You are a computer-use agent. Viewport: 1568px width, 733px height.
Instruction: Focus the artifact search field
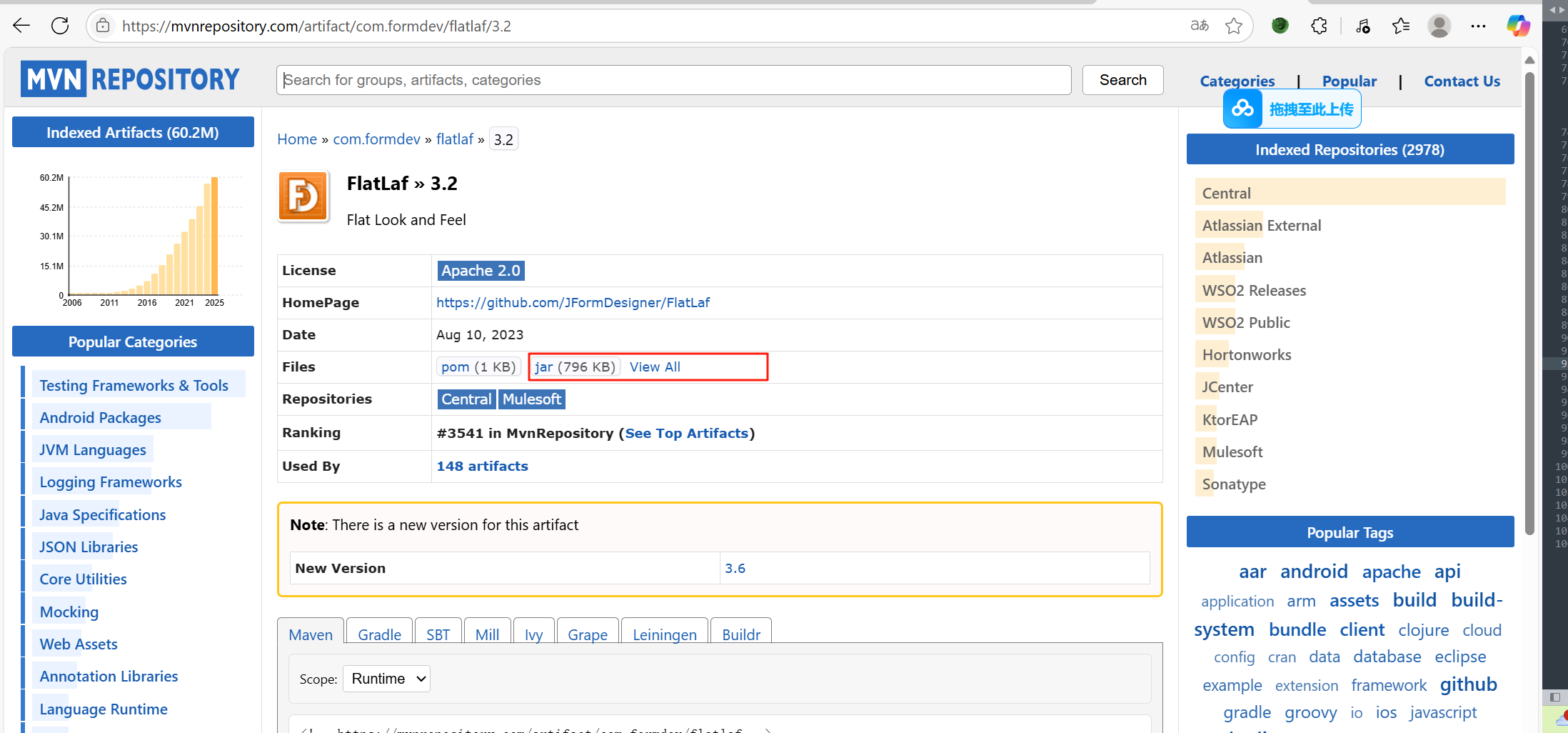click(673, 80)
